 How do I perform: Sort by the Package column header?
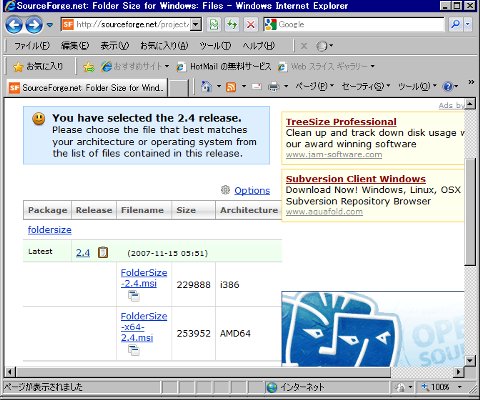pyautogui.click(x=47, y=210)
